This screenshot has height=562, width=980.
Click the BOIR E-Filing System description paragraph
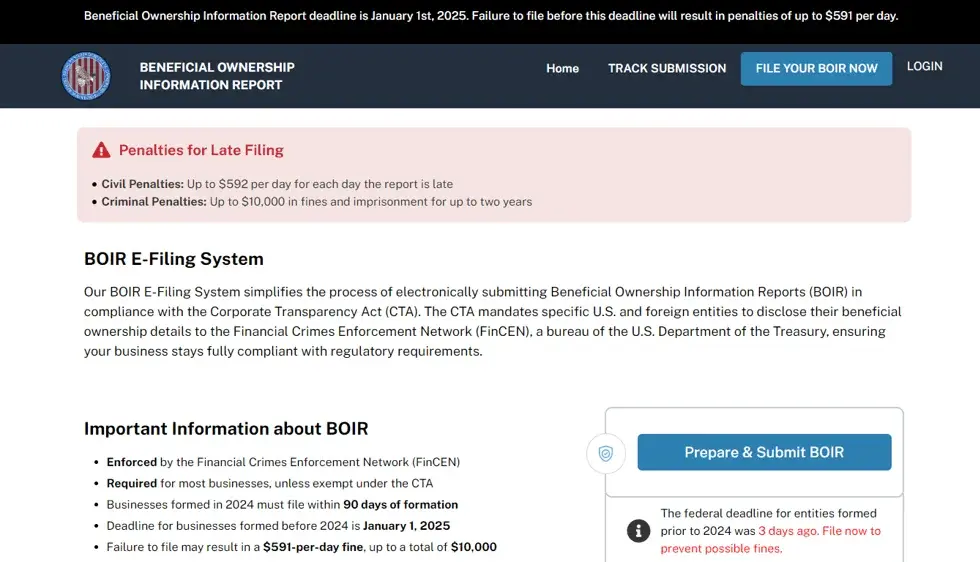492,321
